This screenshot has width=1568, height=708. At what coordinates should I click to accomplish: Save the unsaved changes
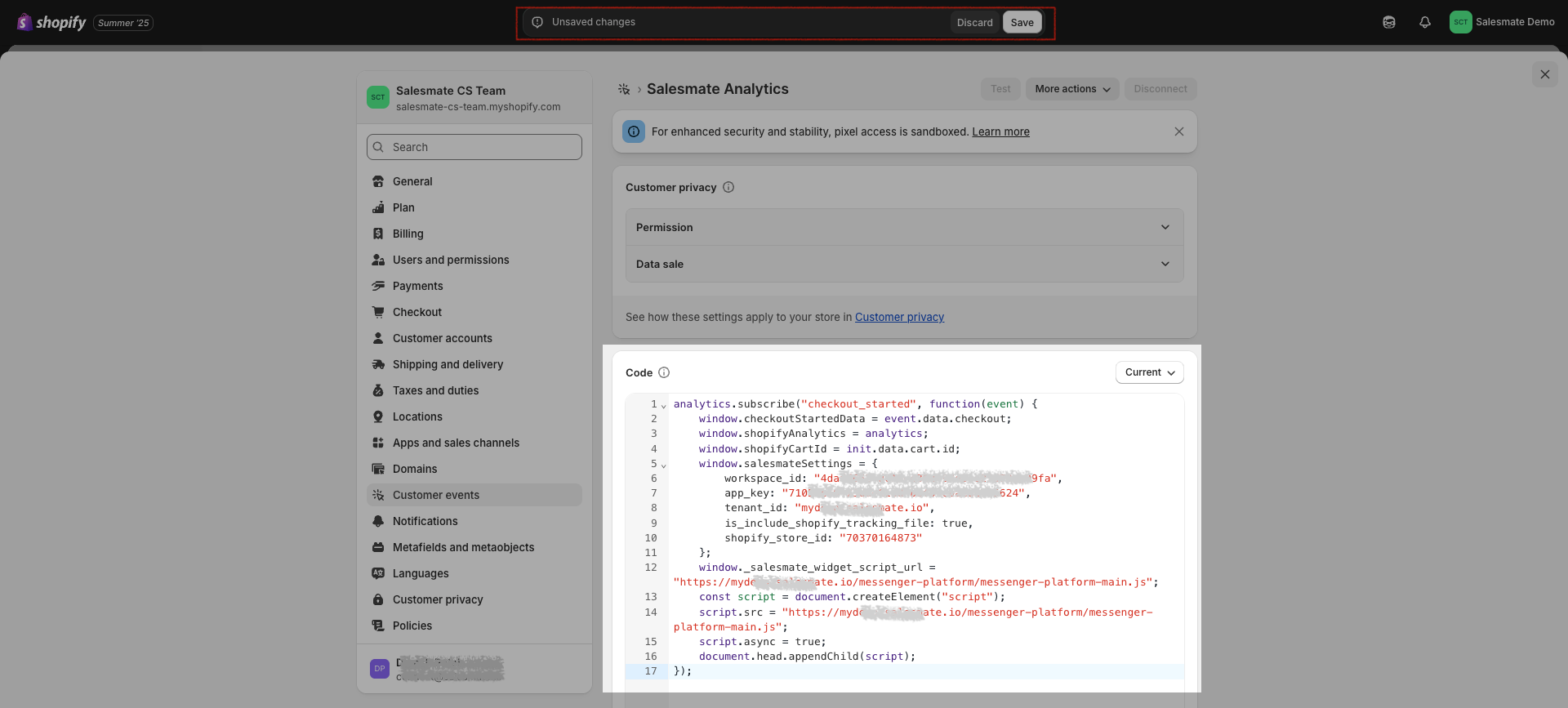(x=1022, y=23)
